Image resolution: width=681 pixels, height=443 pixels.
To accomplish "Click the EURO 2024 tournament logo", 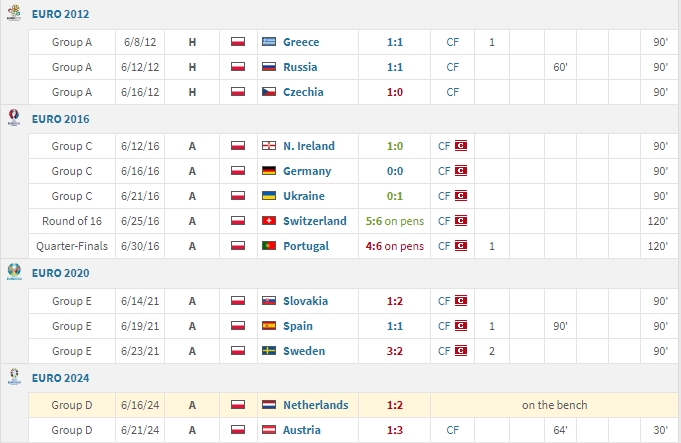I will [14, 377].
